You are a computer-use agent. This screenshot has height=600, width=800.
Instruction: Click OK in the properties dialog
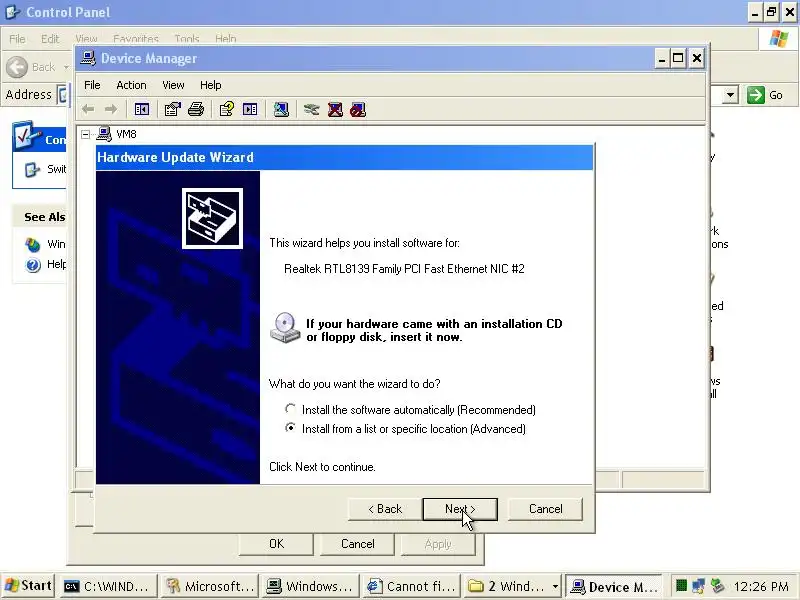click(276, 544)
